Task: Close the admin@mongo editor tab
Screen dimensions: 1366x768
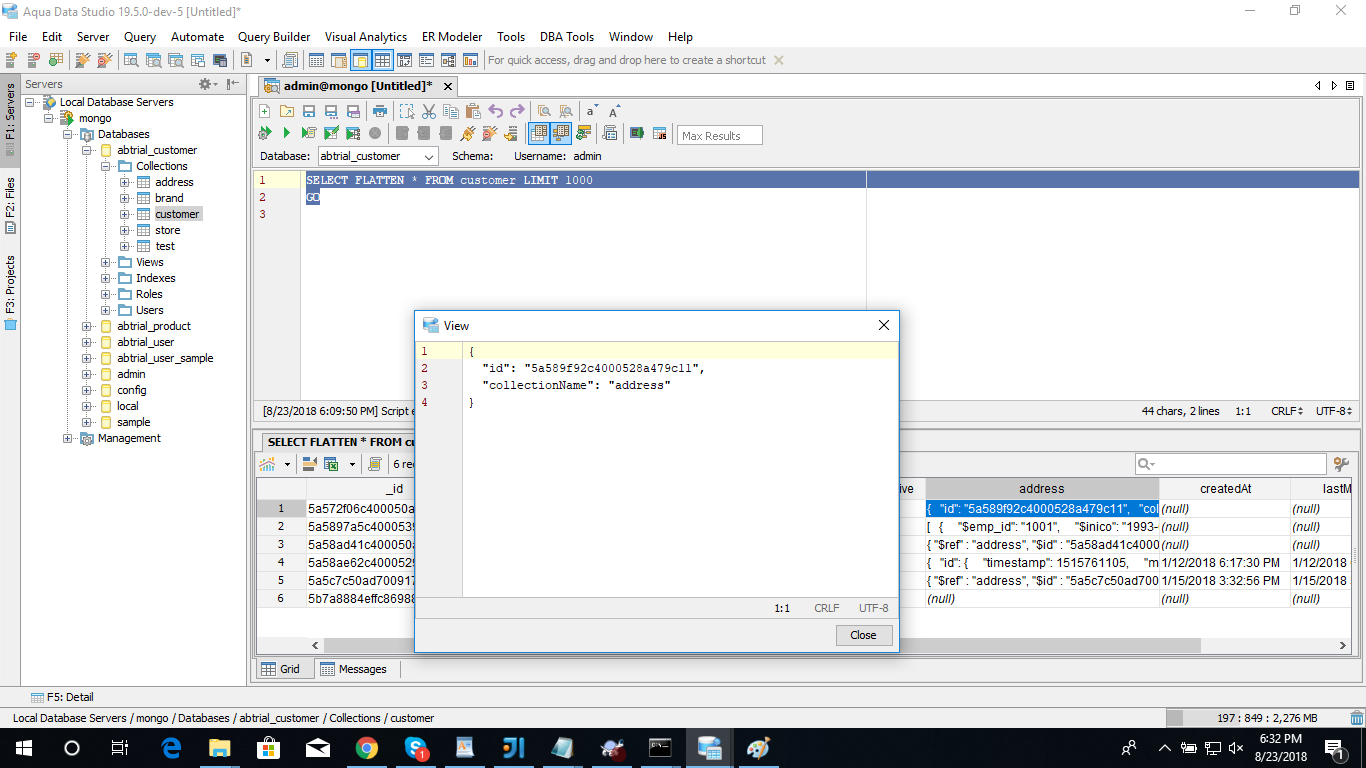Action: click(x=448, y=86)
